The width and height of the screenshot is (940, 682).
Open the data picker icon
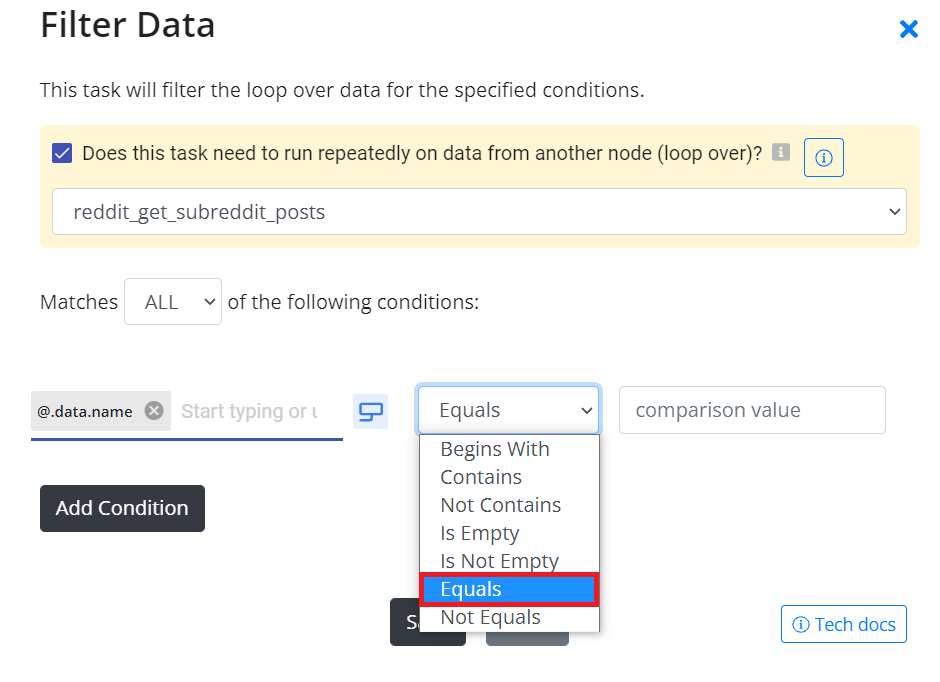pos(370,412)
